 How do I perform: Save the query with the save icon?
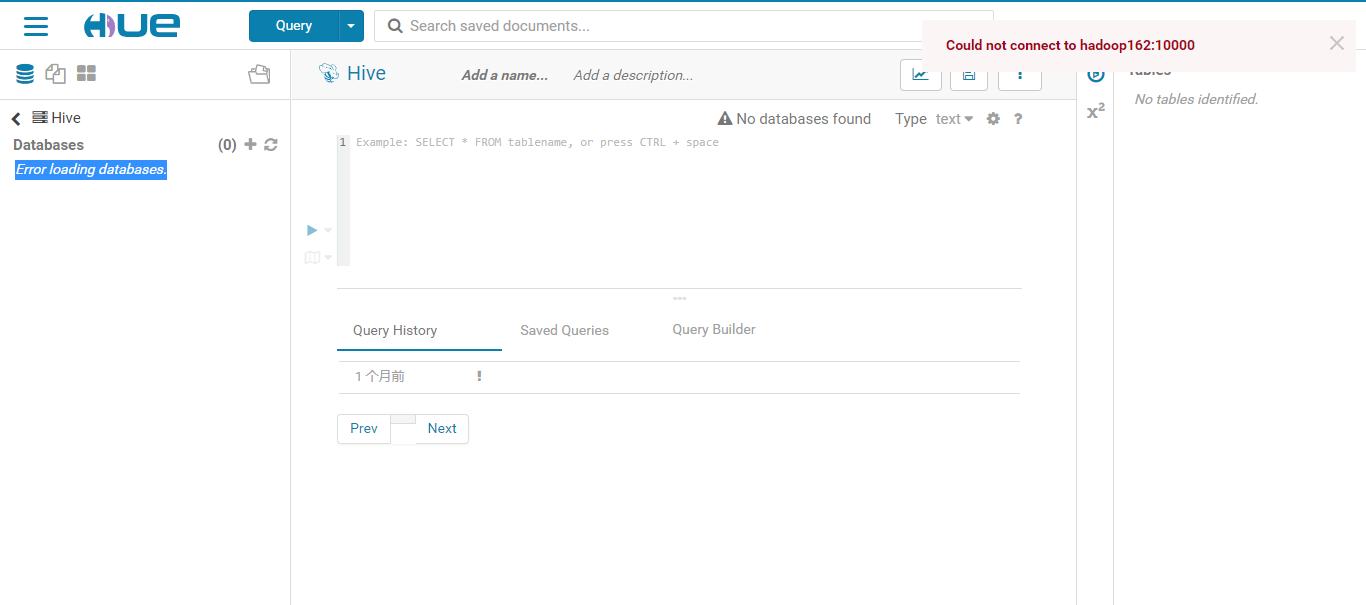point(969,75)
